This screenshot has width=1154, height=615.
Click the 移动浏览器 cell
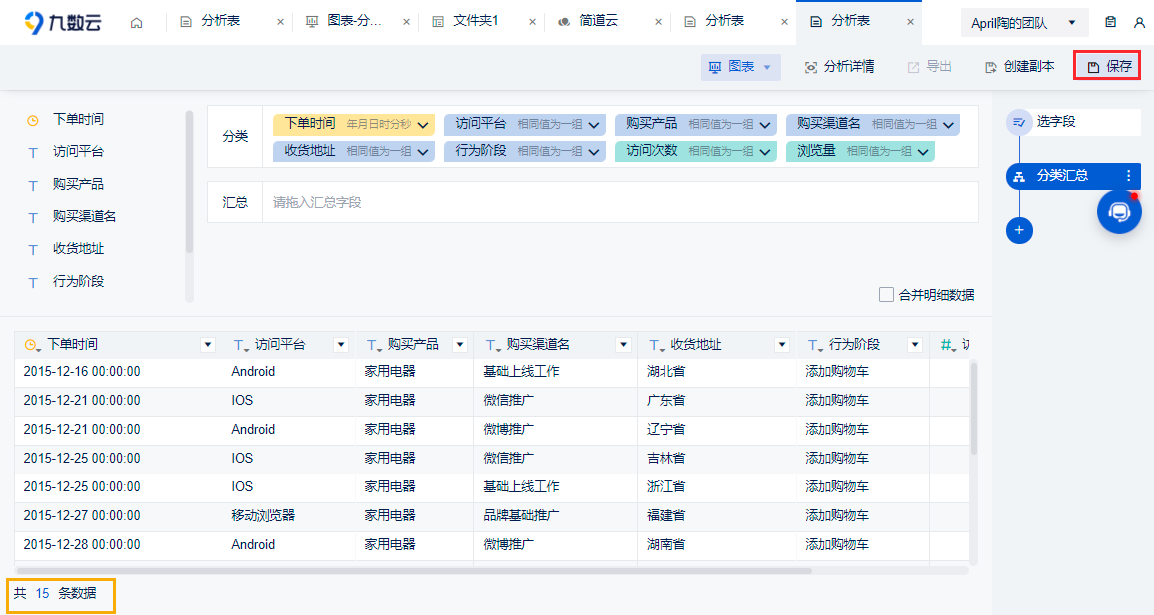pos(263,516)
